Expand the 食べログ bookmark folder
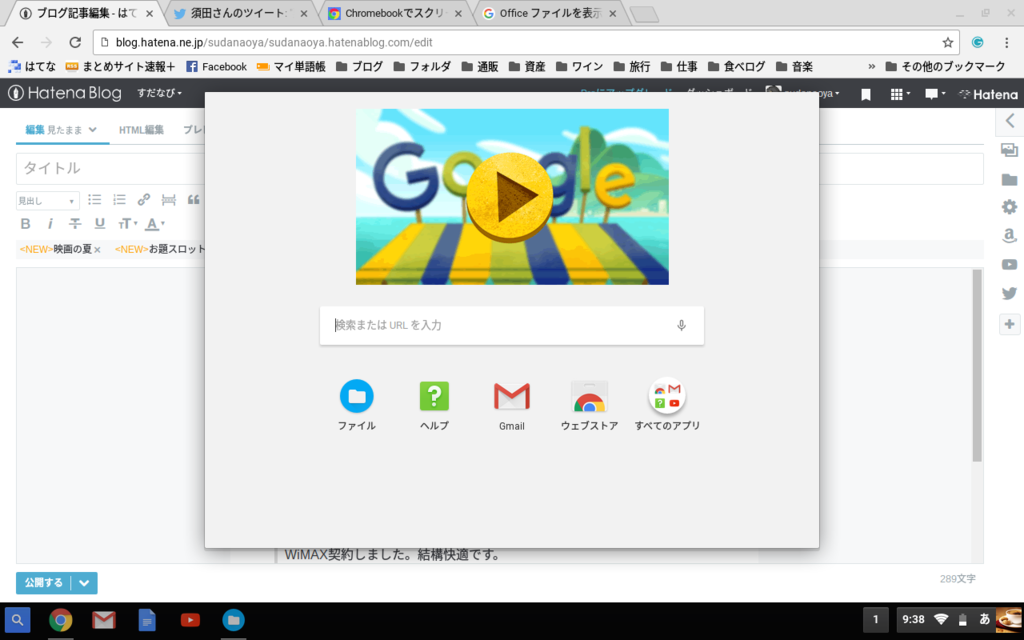 tap(737, 67)
